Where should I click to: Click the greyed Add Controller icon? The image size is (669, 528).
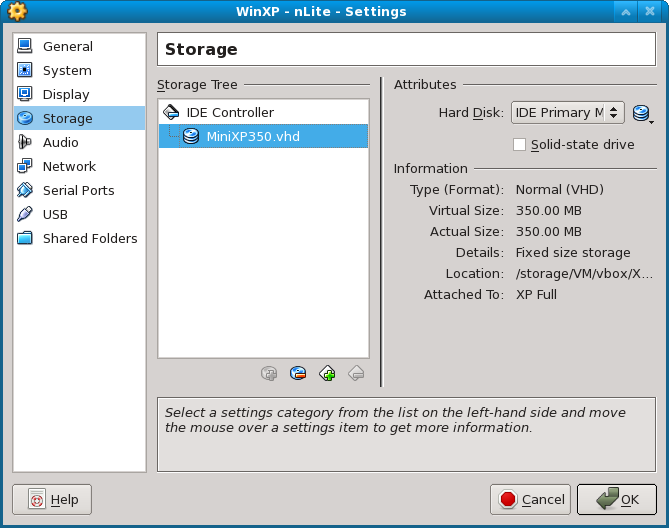tap(269, 374)
